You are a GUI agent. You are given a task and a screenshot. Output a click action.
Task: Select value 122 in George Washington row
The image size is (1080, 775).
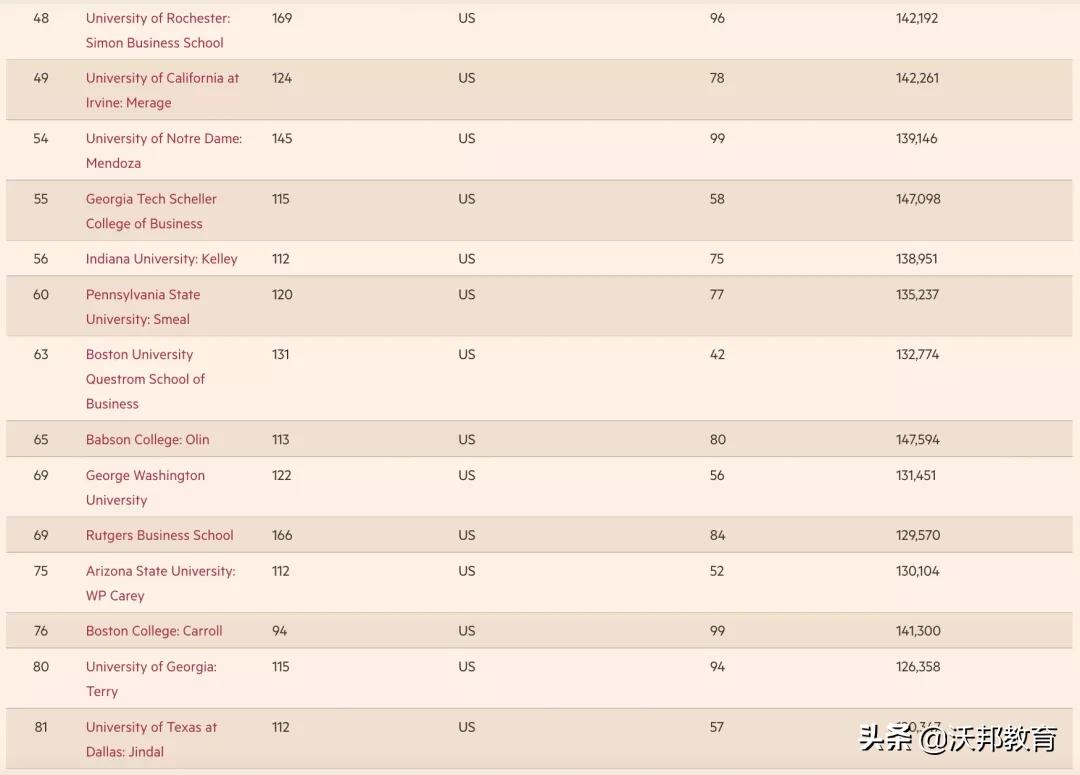tap(282, 475)
